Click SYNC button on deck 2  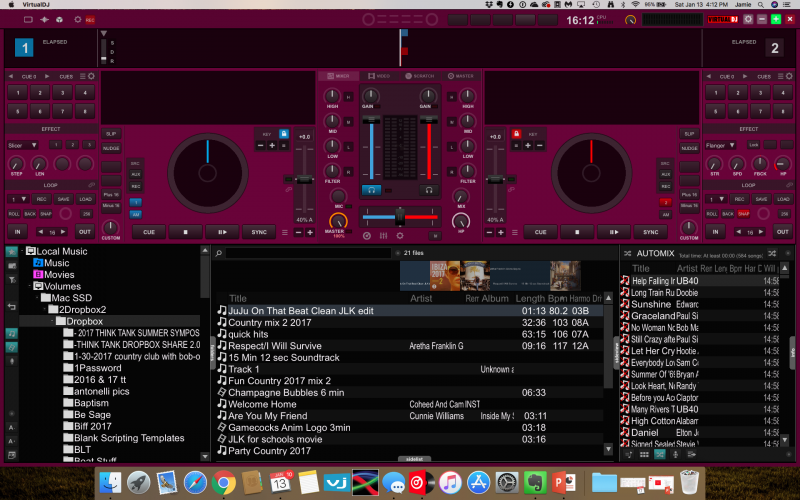pos(651,232)
